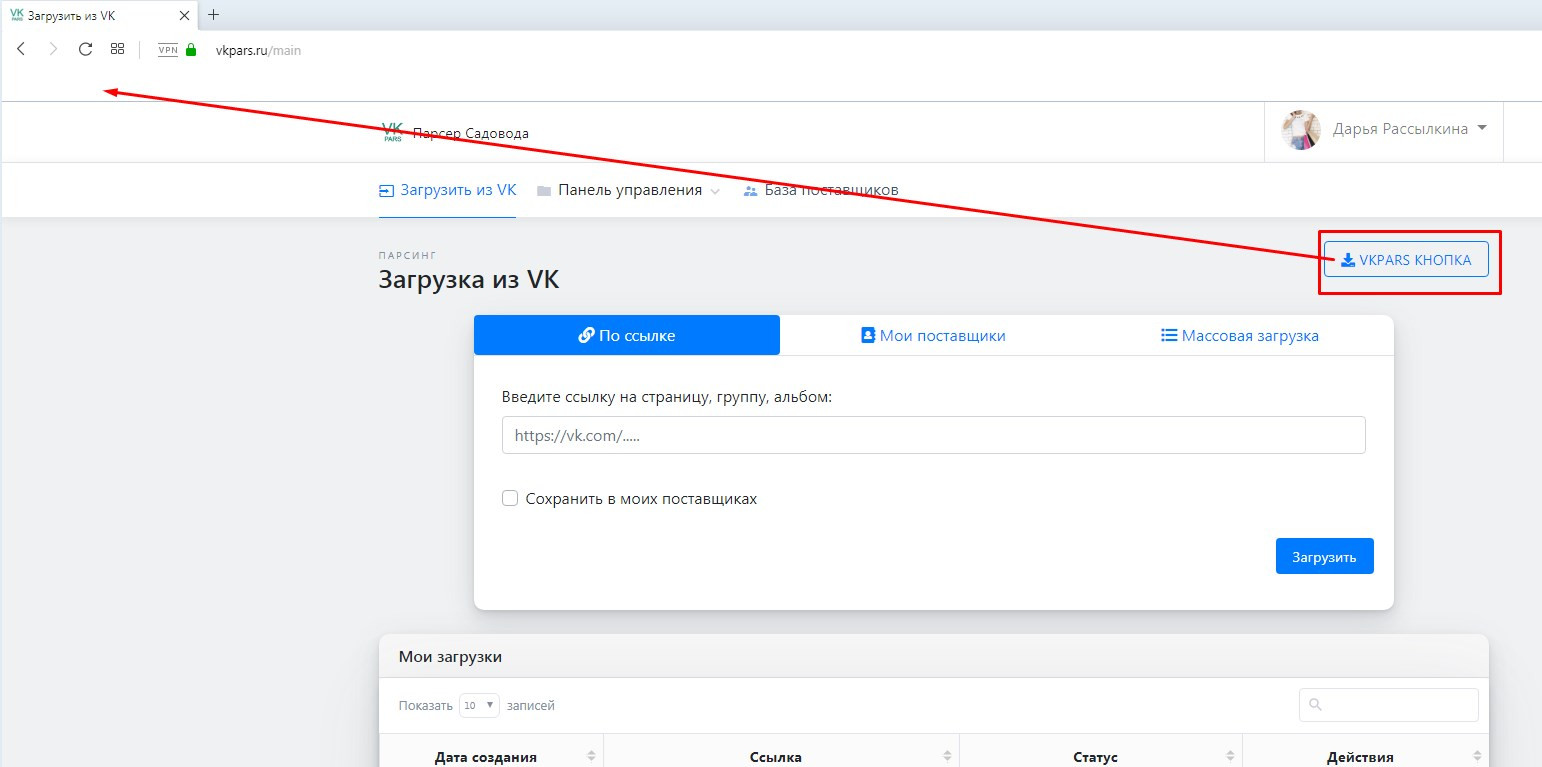Open the Загрузить из VK menu item
1542x767 pixels.
[447, 190]
